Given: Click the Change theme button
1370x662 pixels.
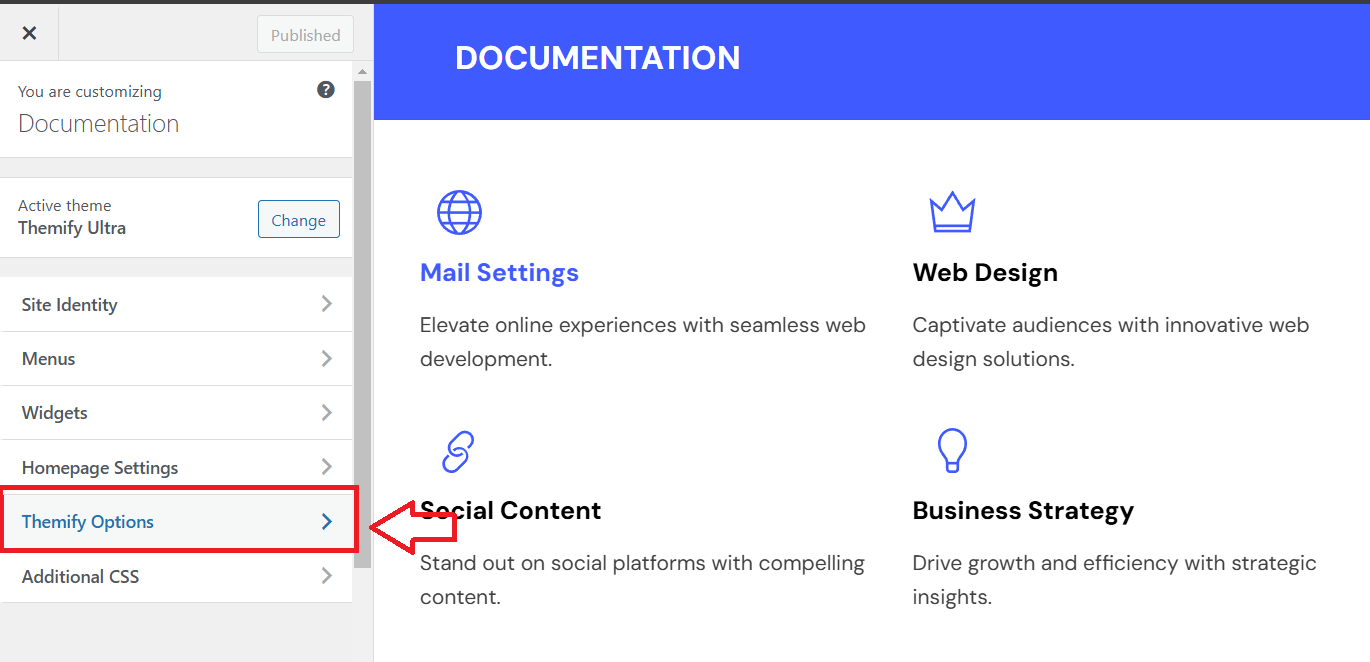Looking at the screenshot, I should [298, 218].
